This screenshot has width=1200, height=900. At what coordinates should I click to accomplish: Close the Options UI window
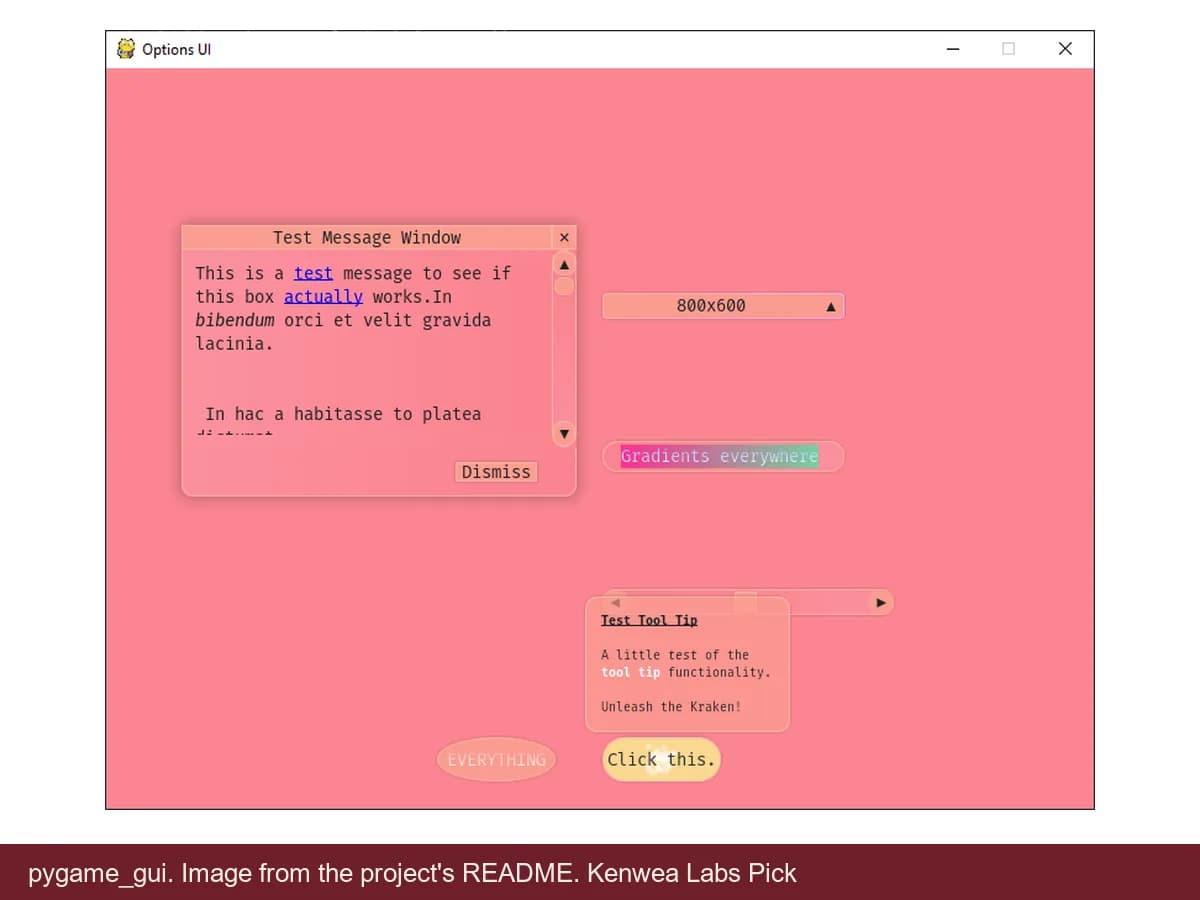(x=1065, y=49)
